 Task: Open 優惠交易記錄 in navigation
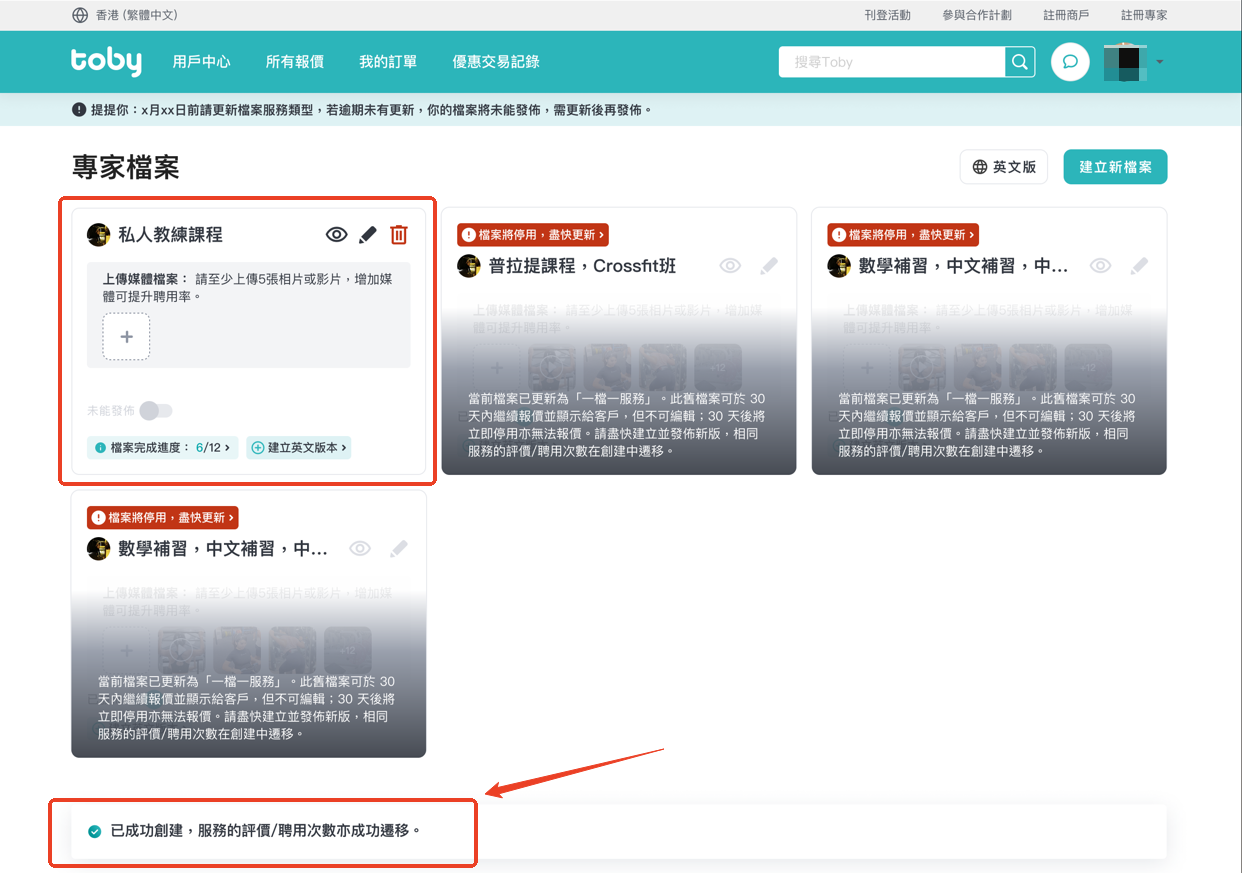pos(496,62)
